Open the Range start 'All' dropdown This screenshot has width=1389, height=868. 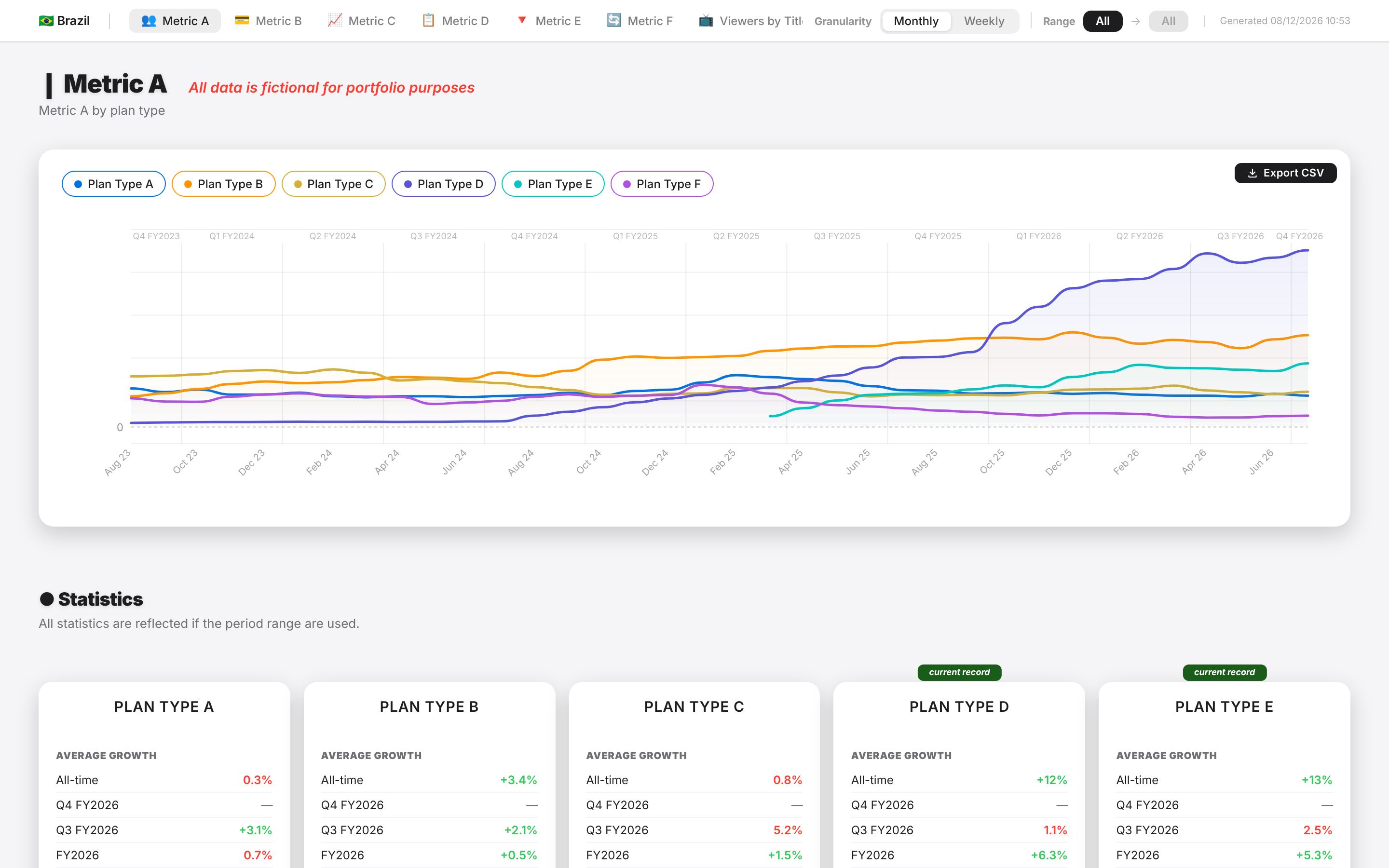point(1103,21)
